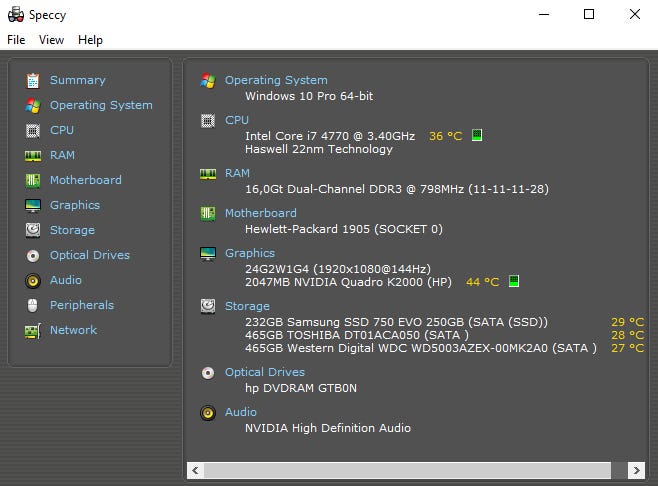Click the Windows 10 Pro 64-bit text

click(309, 96)
